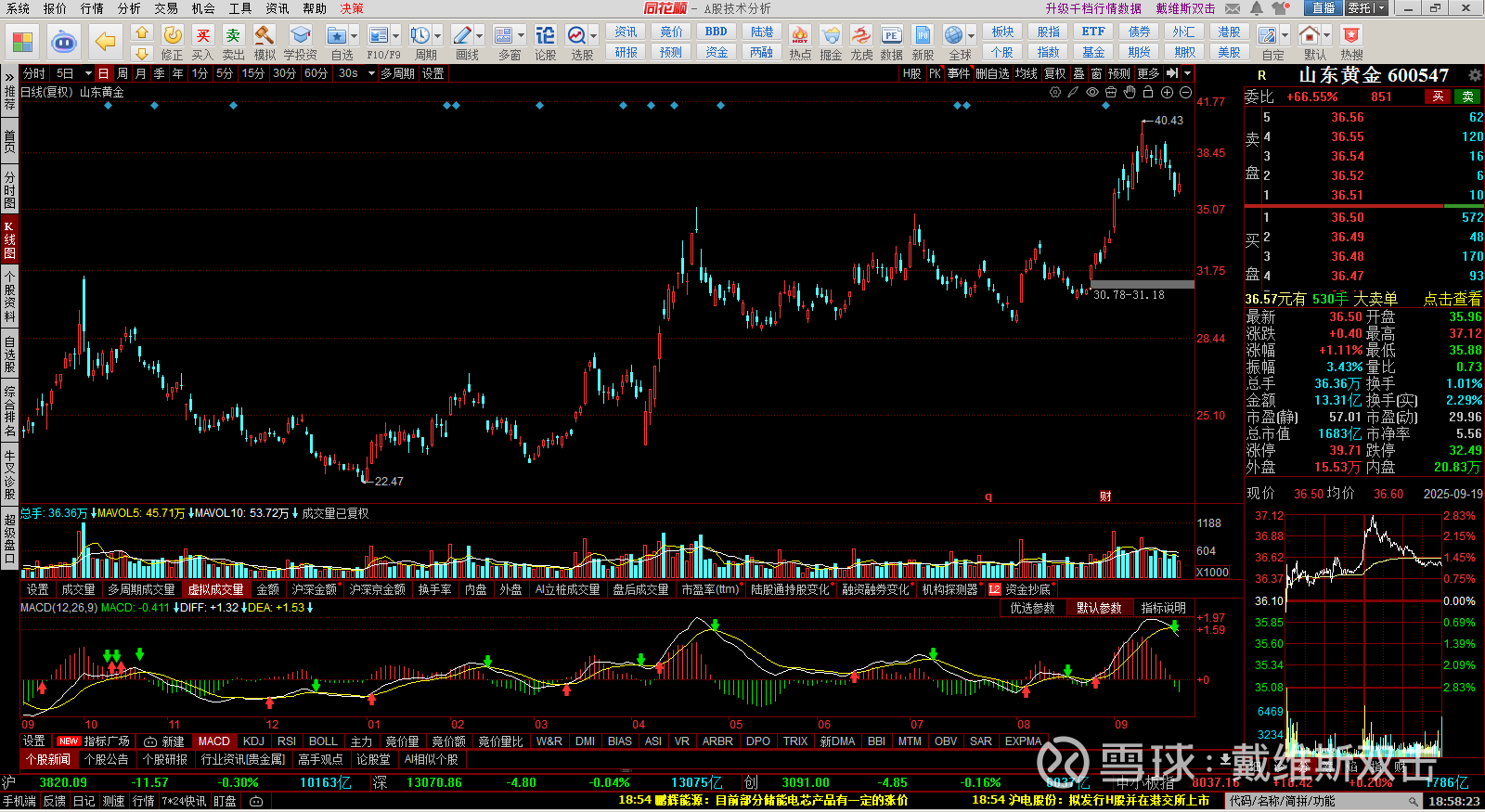The image size is (1485, 812).
Task: Expand the 周期 period dropdown arrow
Action: point(437,36)
